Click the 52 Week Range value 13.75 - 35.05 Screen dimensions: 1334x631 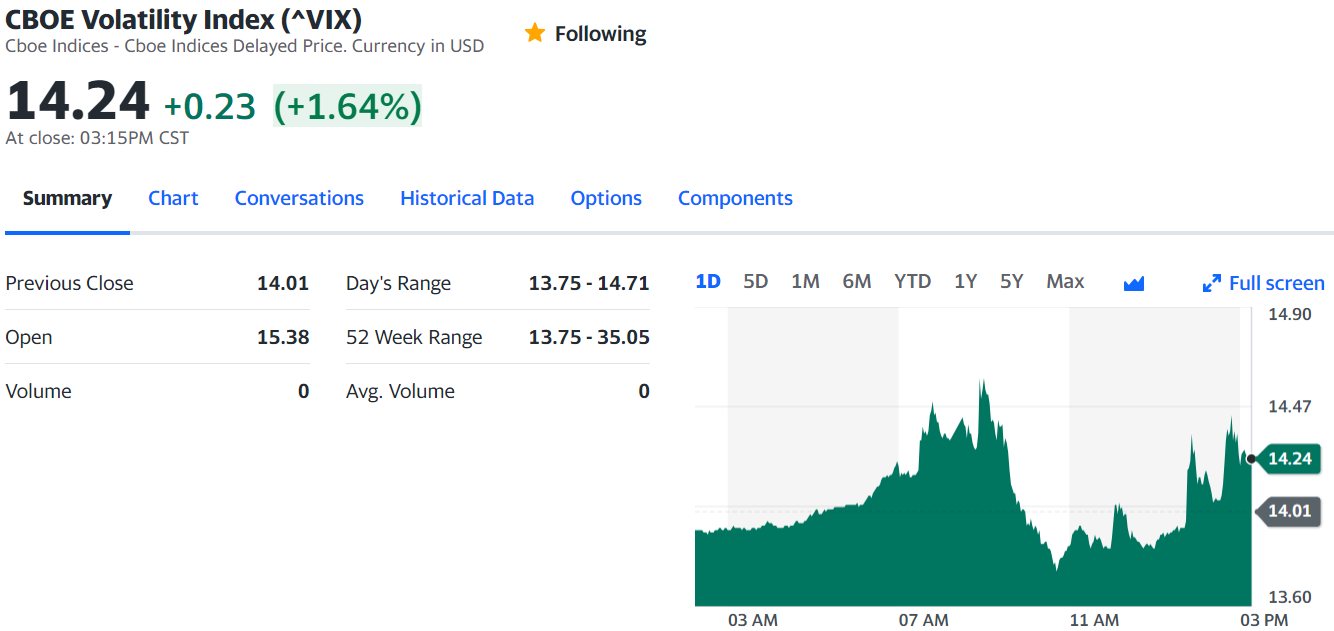point(589,337)
